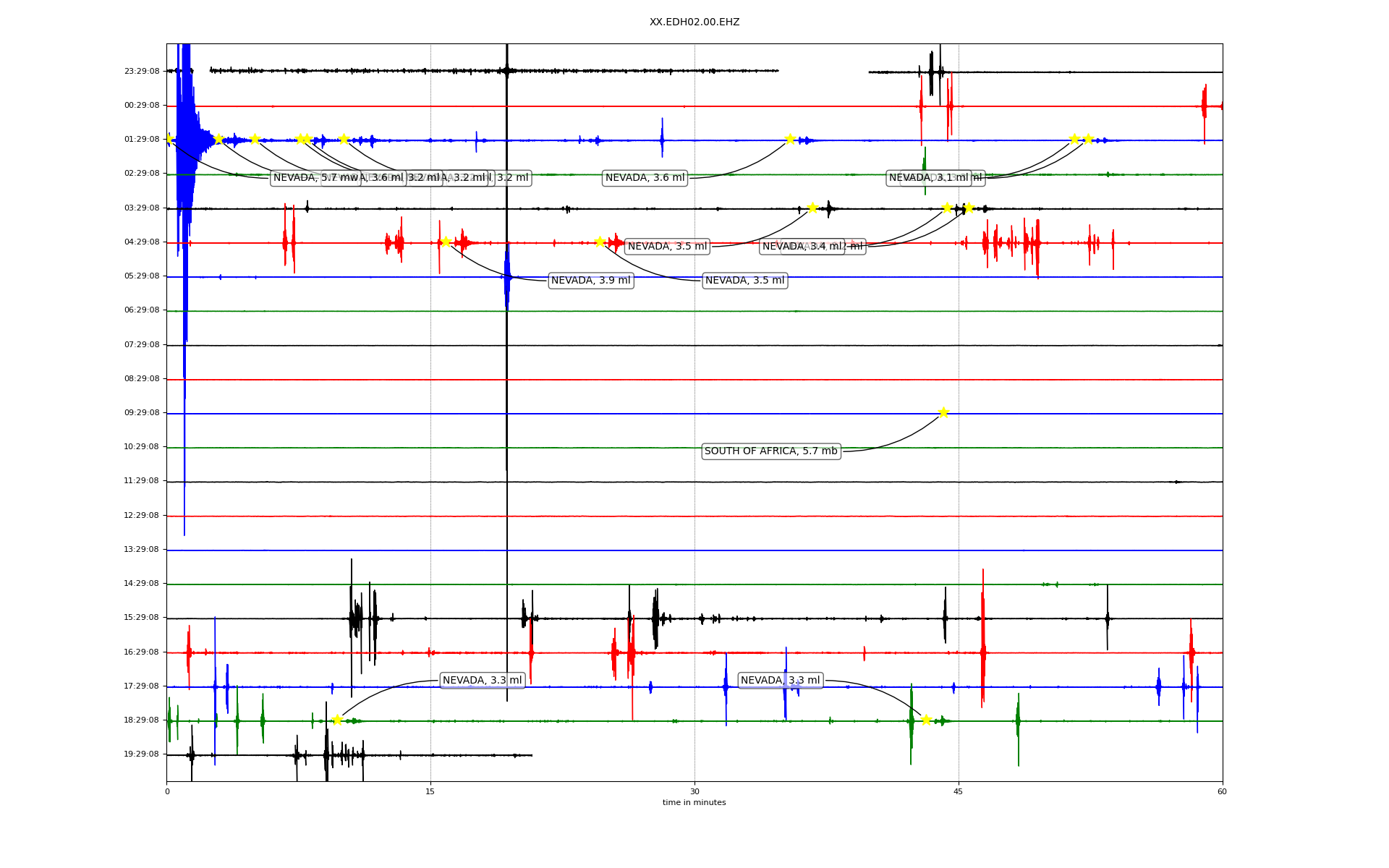
Task: Click the star marking the South of Africa earthquake
Action: [943, 412]
